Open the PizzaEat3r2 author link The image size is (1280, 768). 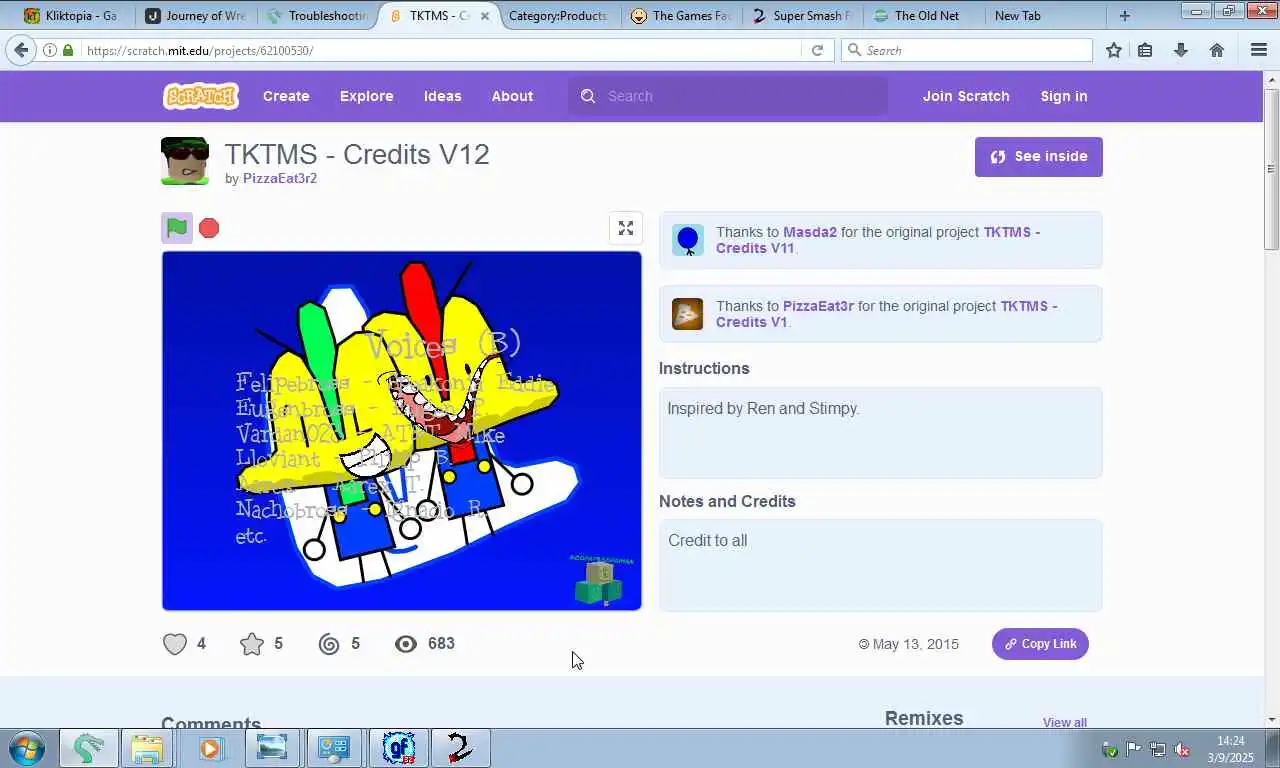(x=280, y=178)
